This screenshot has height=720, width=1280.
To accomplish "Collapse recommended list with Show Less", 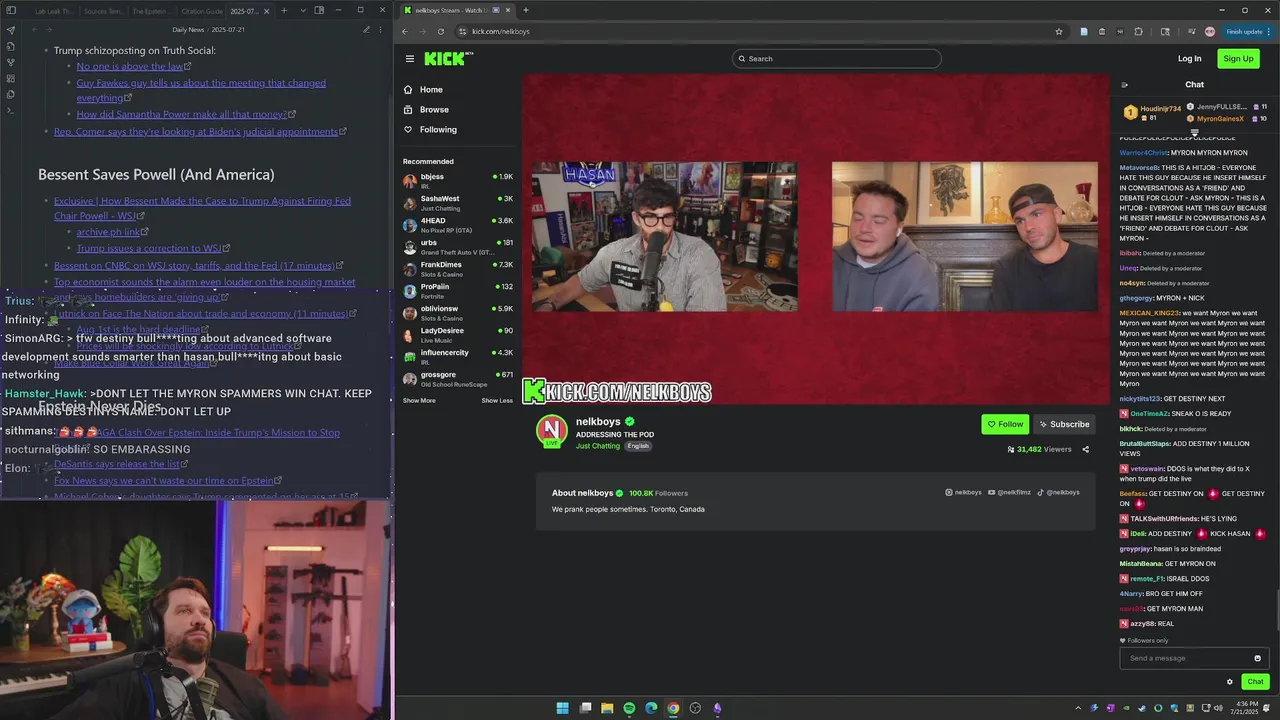I will click(x=497, y=401).
